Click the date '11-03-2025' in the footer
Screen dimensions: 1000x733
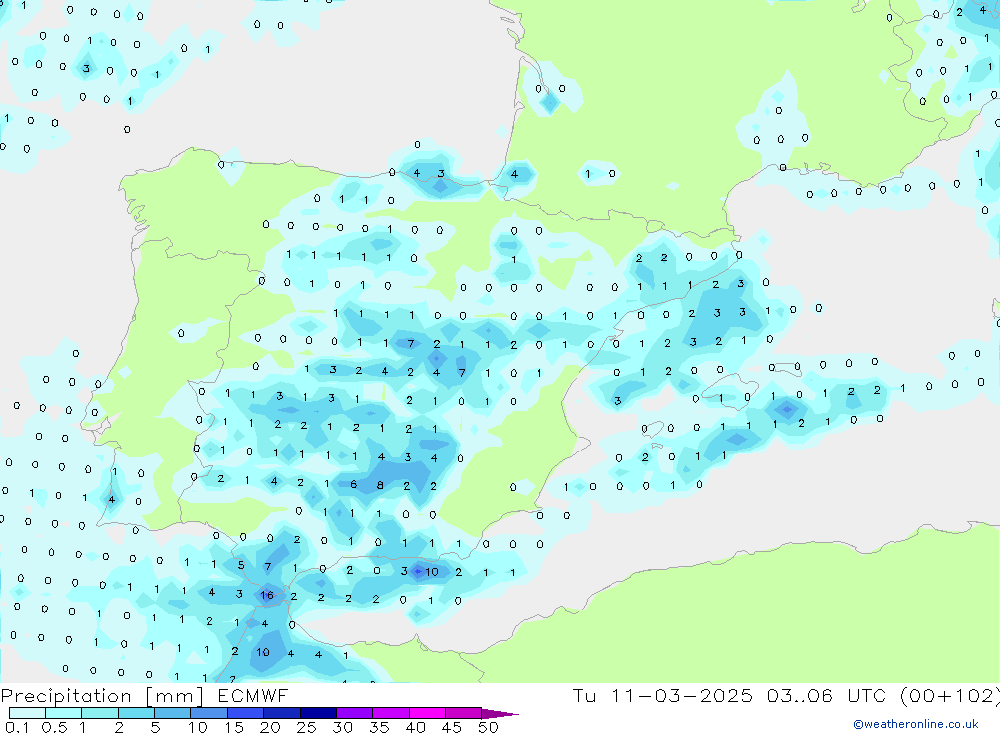pos(682,695)
